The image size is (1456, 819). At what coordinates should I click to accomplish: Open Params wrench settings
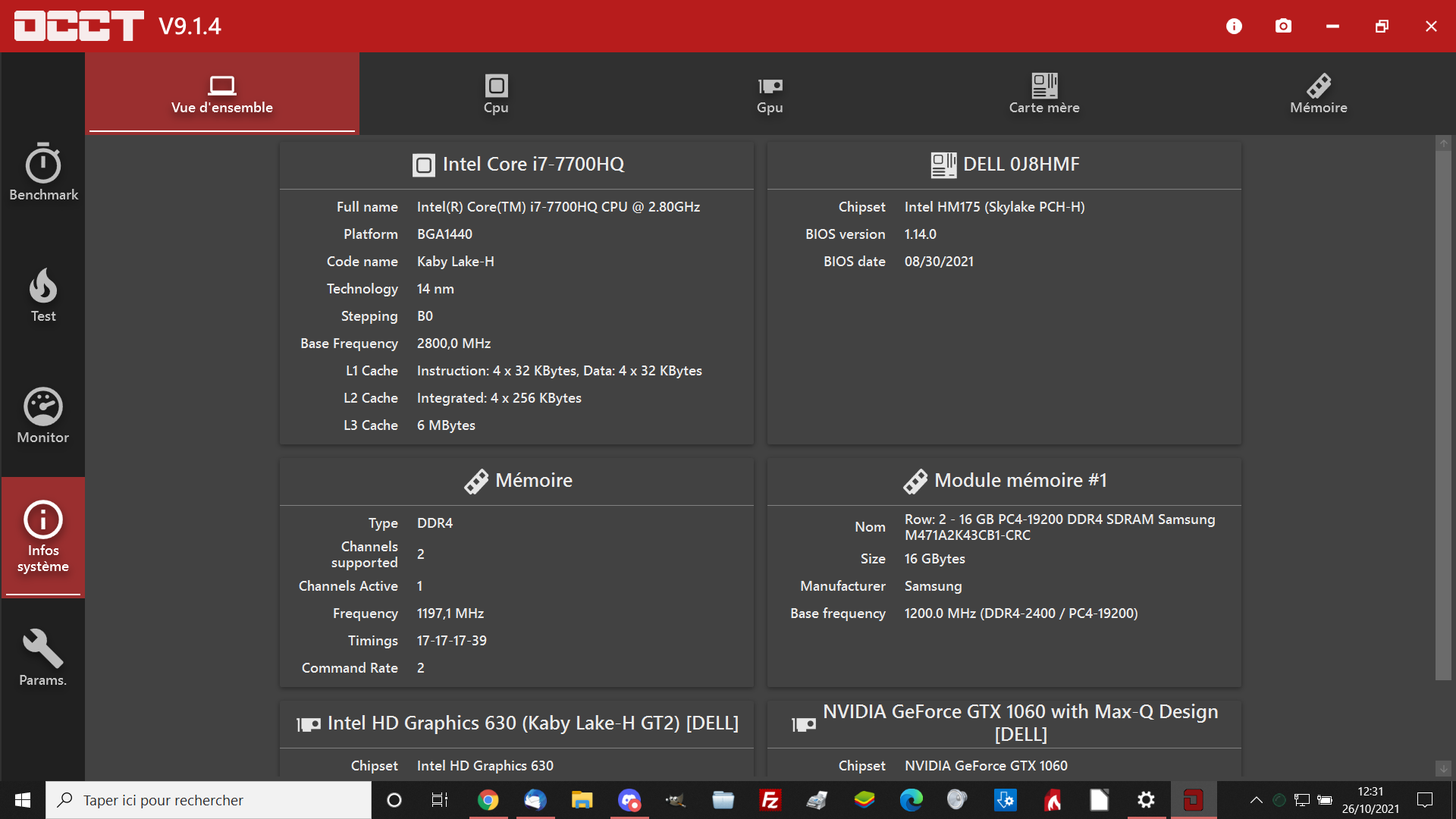(x=43, y=657)
